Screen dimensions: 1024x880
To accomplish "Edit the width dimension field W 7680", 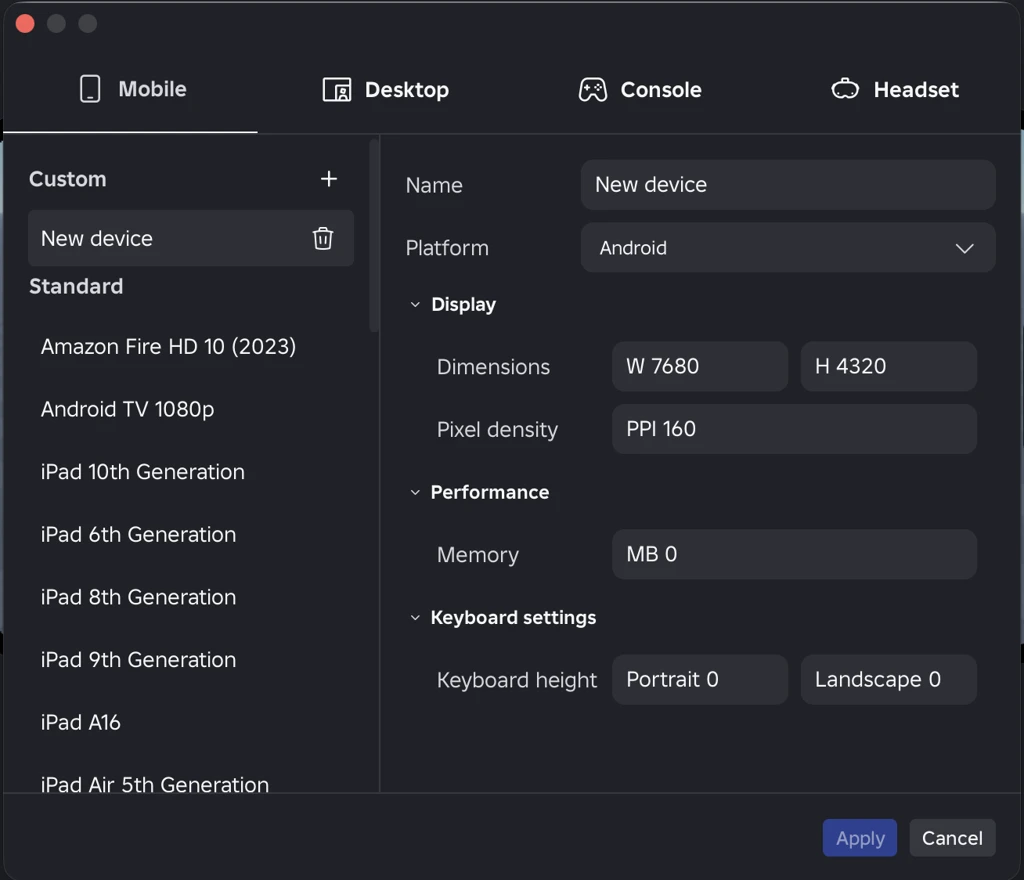I will click(x=699, y=366).
